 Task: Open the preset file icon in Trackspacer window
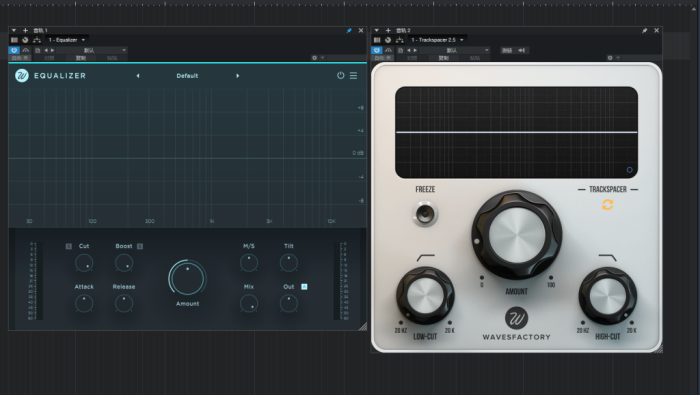click(x=400, y=50)
